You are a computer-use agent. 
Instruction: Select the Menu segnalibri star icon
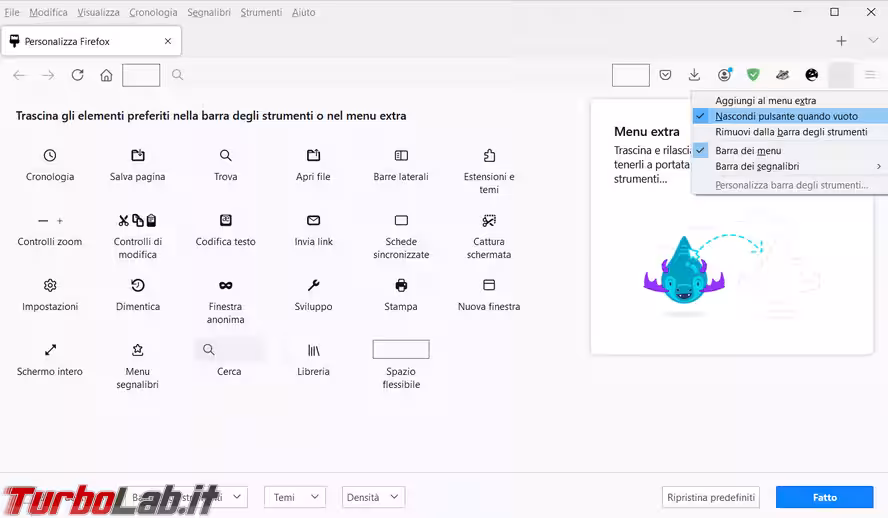[138, 350]
